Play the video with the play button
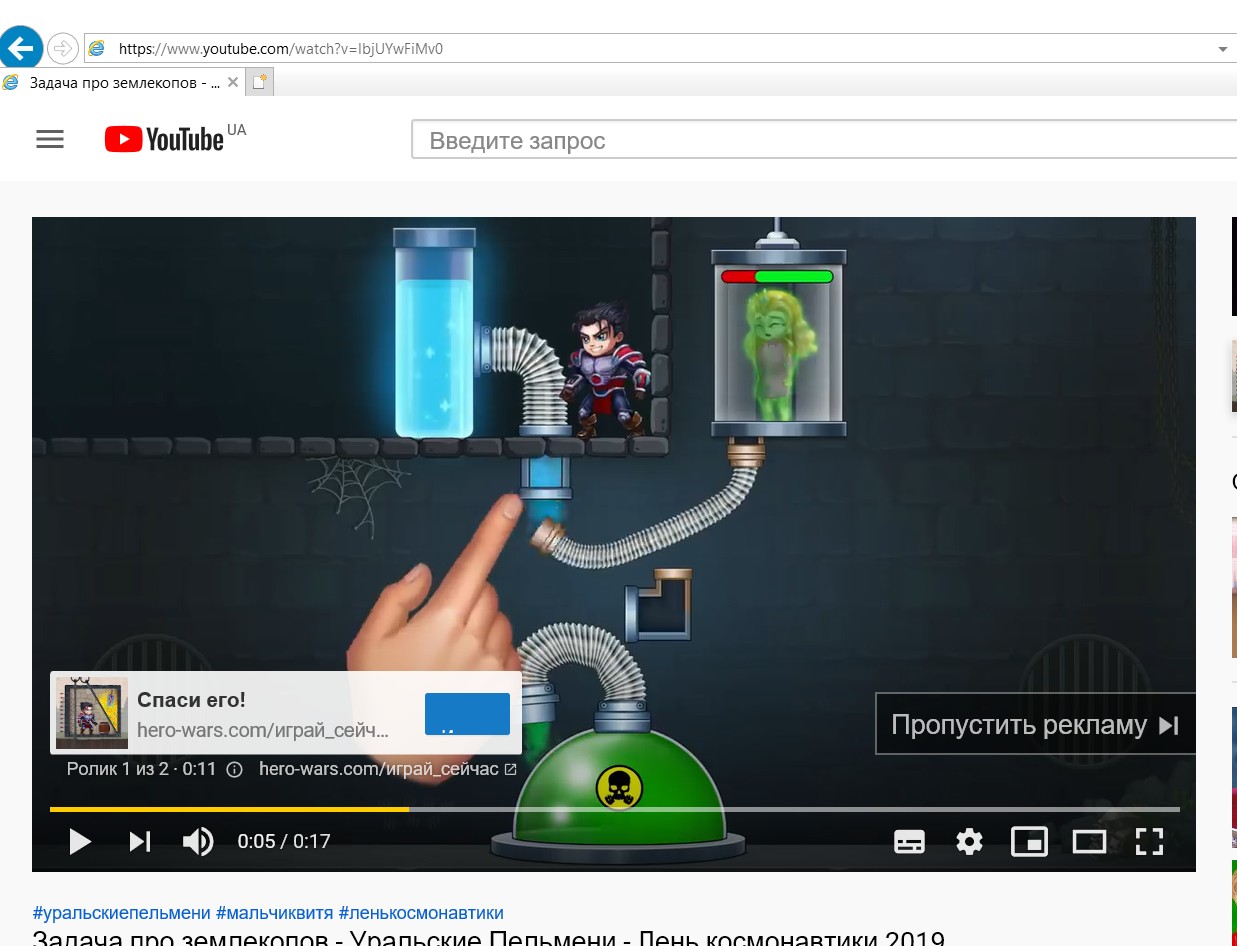1237x946 pixels. coord(80,841)
